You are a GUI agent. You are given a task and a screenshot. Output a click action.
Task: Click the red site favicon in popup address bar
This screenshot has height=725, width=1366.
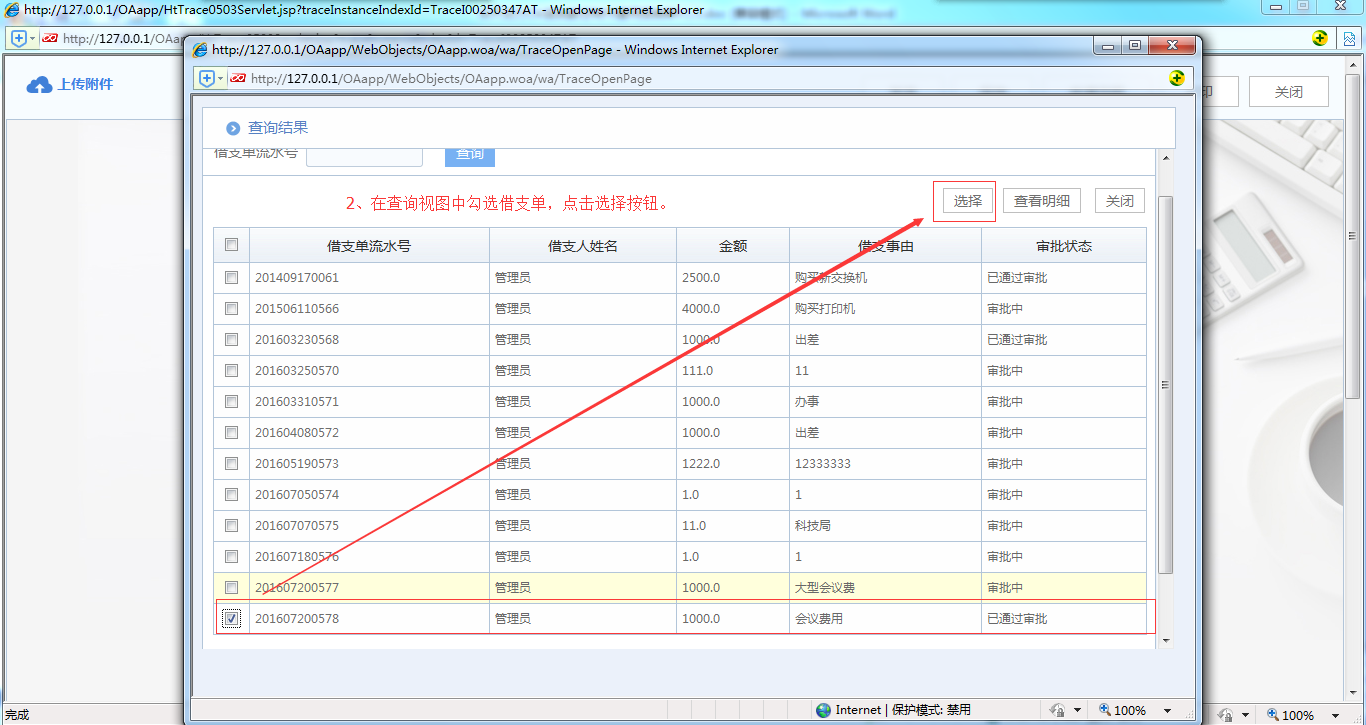[x=238, y=78]
